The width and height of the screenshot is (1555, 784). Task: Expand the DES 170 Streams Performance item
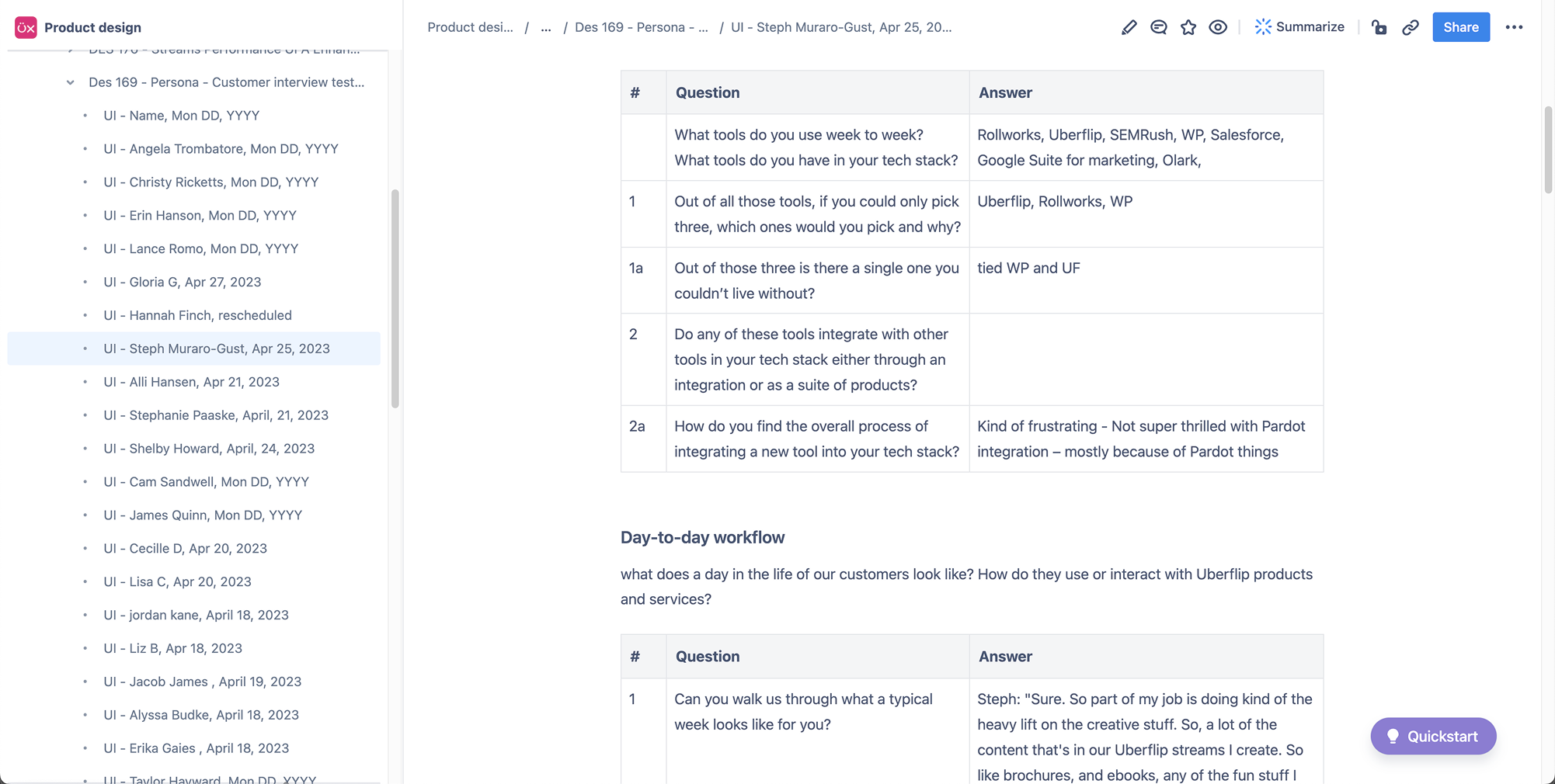[x=70, y=49]
